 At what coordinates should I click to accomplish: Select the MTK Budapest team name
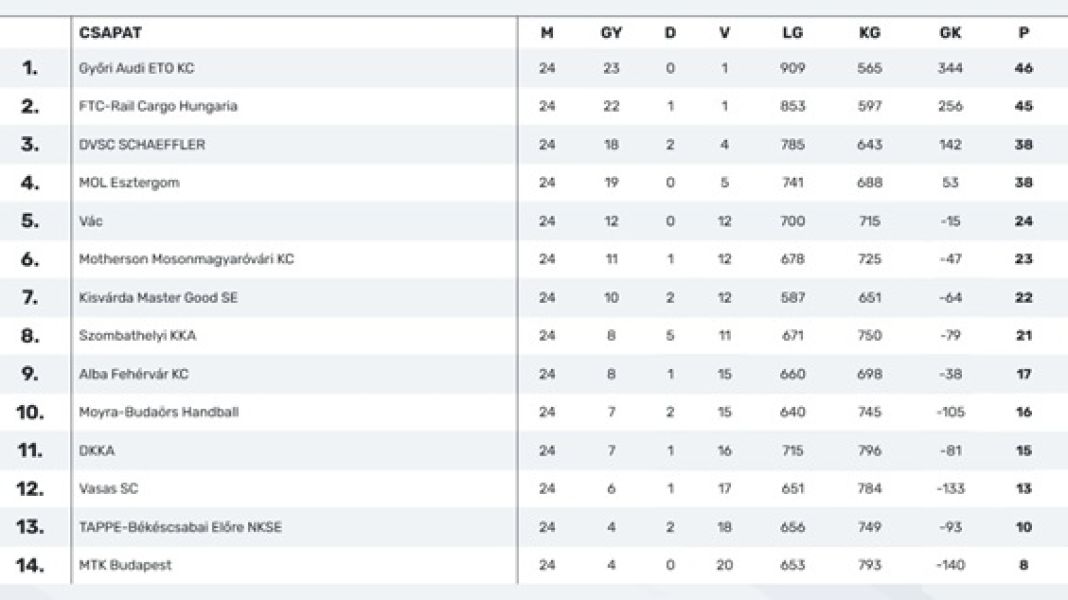[x=125, y=565]
